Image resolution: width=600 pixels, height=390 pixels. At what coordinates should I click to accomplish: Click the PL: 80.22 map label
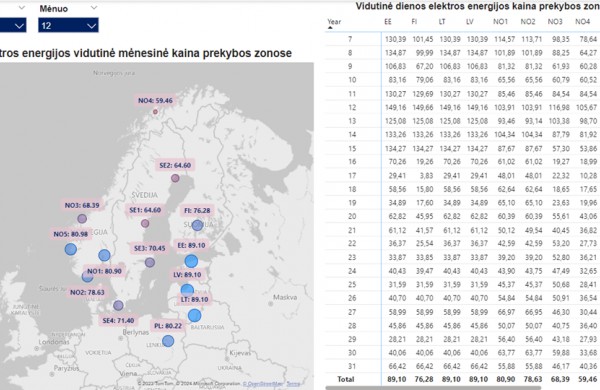(x=168, y=326)
